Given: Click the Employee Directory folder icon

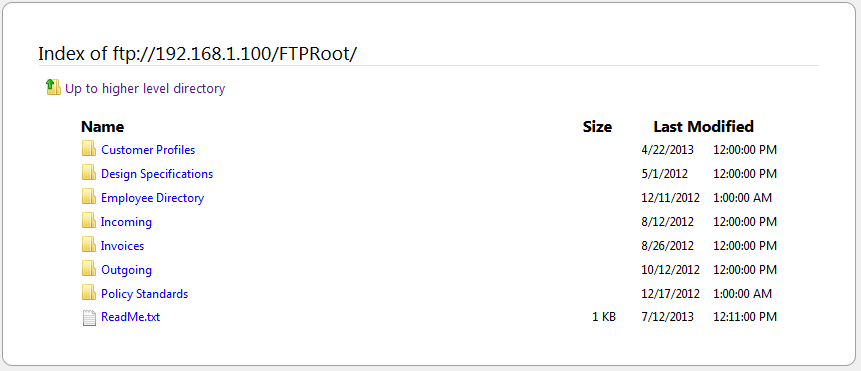Looking at the screenshot, I should 89,196.
